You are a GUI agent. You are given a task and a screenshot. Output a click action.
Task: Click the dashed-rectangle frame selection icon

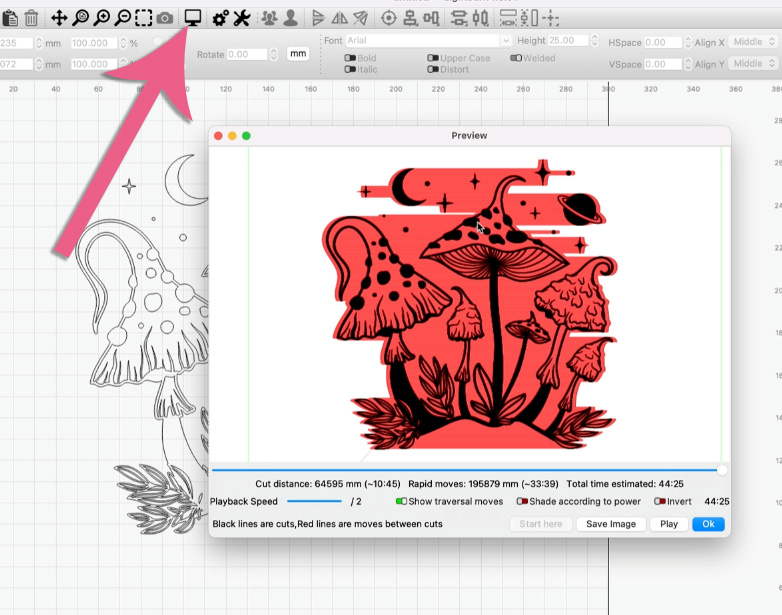[144, 18]
